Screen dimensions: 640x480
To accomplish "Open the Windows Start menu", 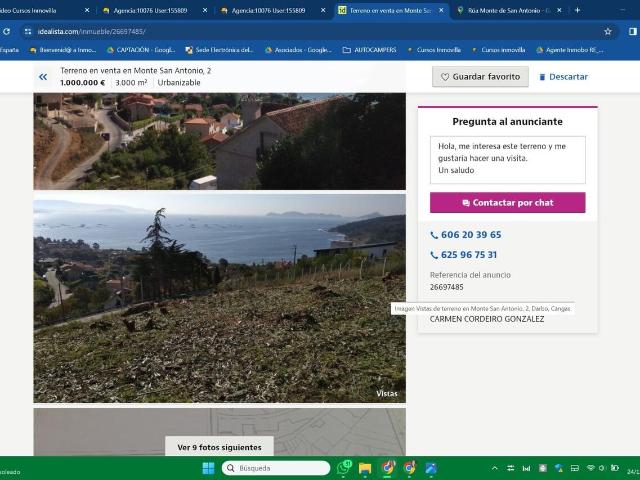I will [x=208, y=468].
